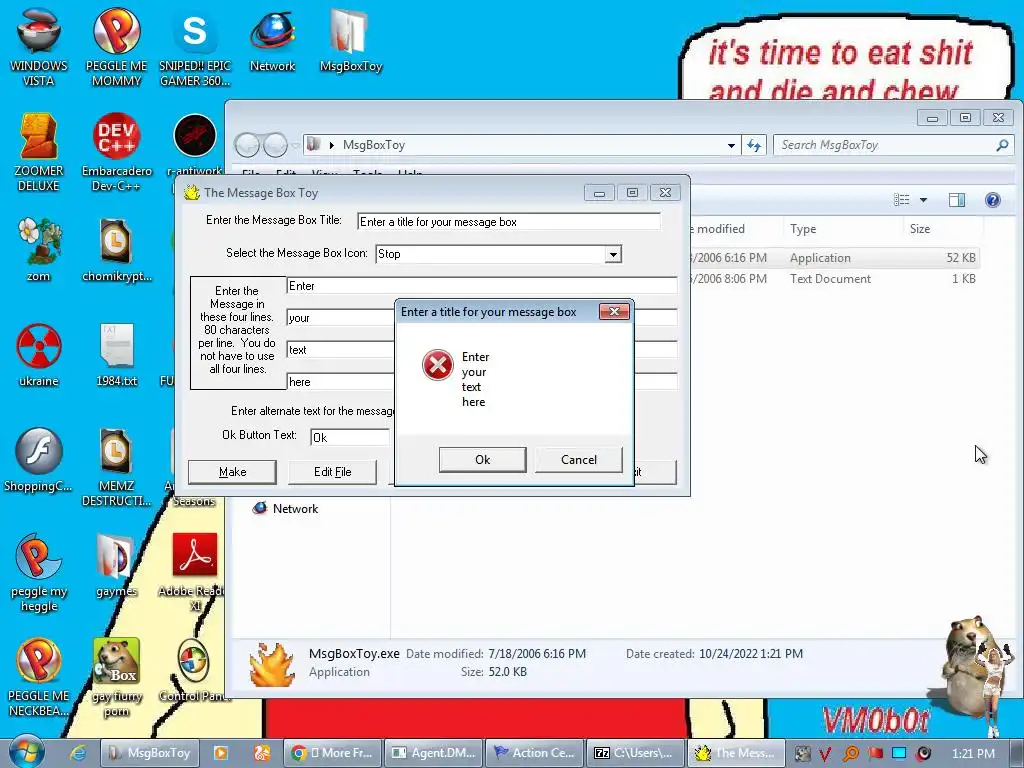Open the peggle my heggle icon
This screenshot has width=1024, height=768.
pyautogui.click(x=39, y=572)
